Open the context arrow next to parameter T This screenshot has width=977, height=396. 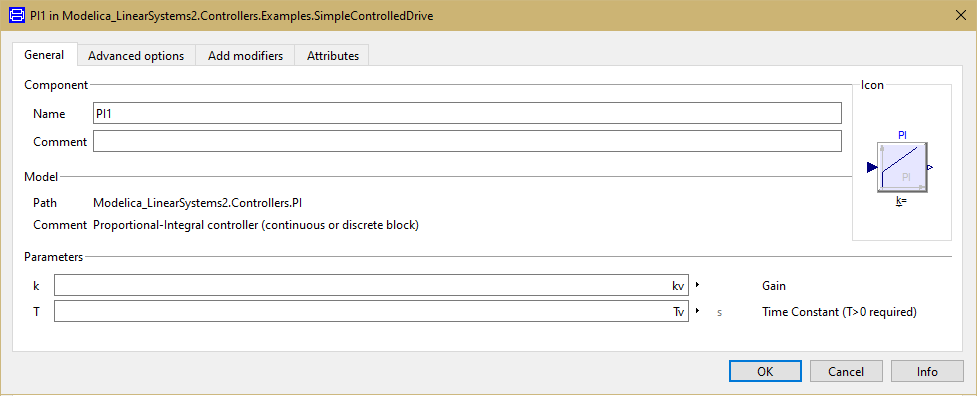pyautogui.click(x=697, y=310)
